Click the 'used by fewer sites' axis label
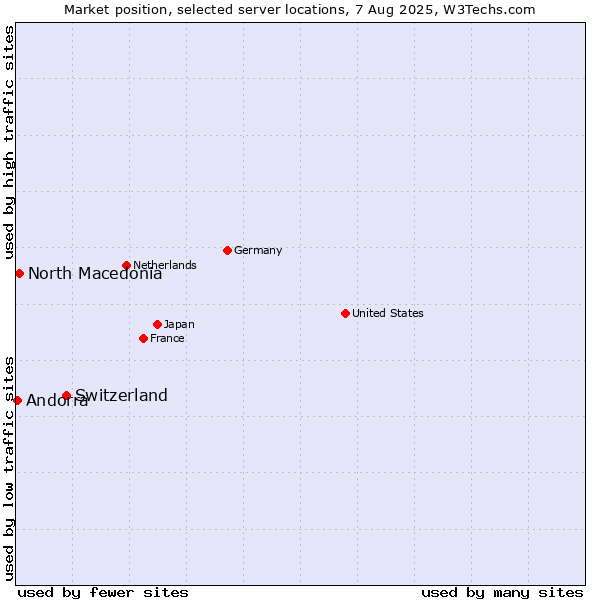Screen dimensions: 600x600 [x=103, y=593]
